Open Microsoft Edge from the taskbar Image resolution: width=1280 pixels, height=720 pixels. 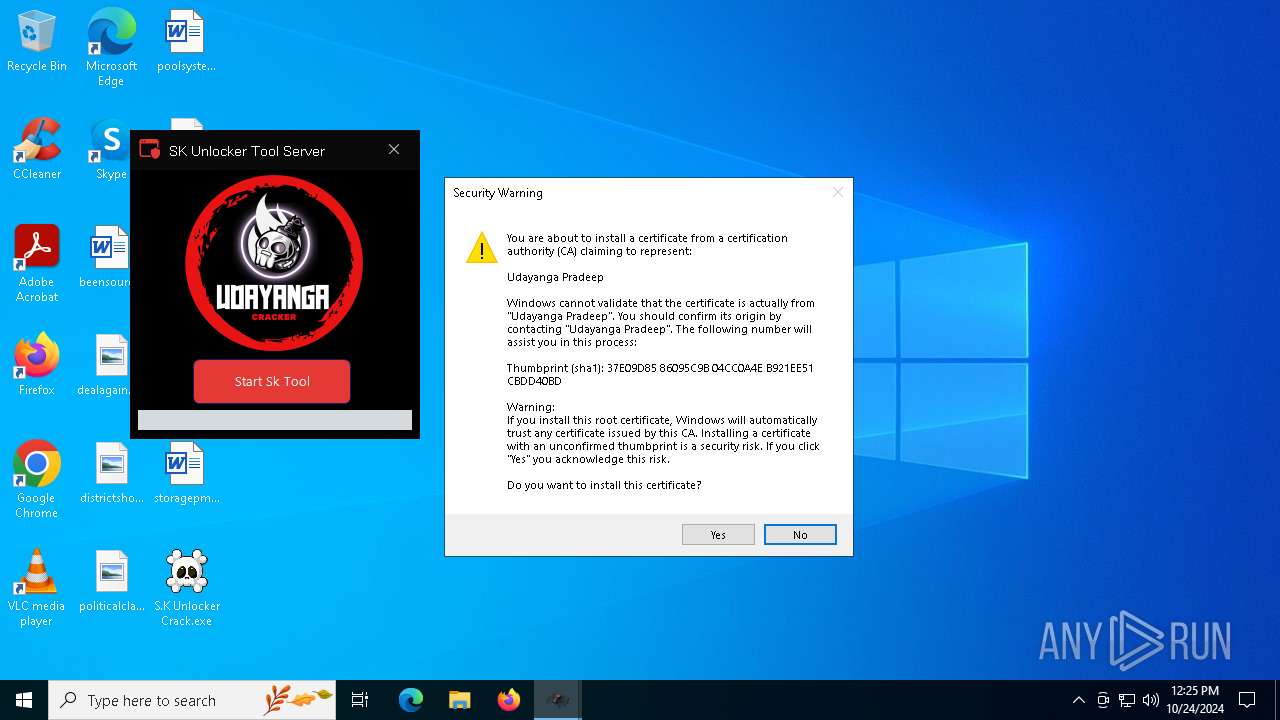[x=411, y=700]
